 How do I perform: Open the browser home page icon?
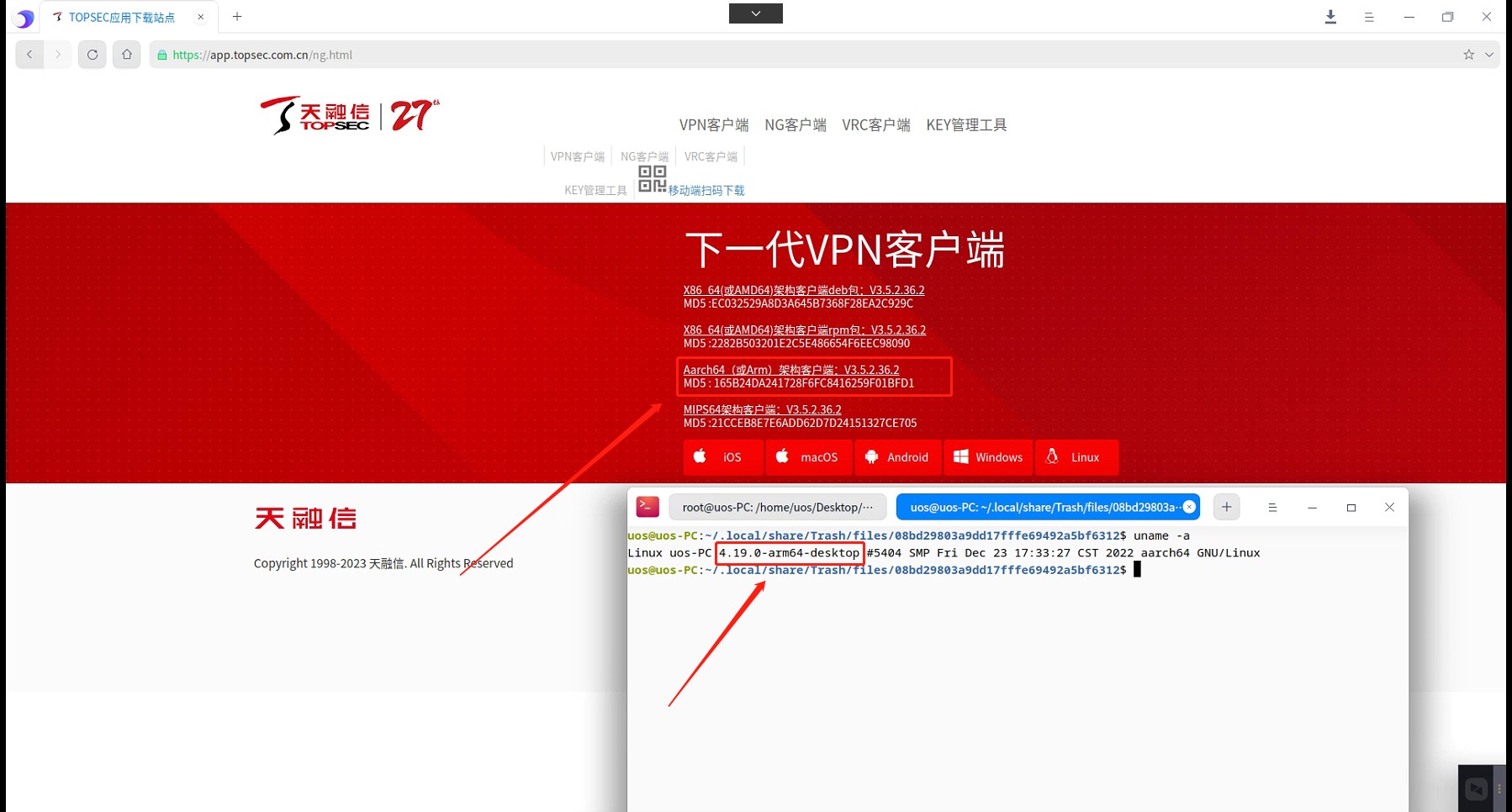click(127, 55)
